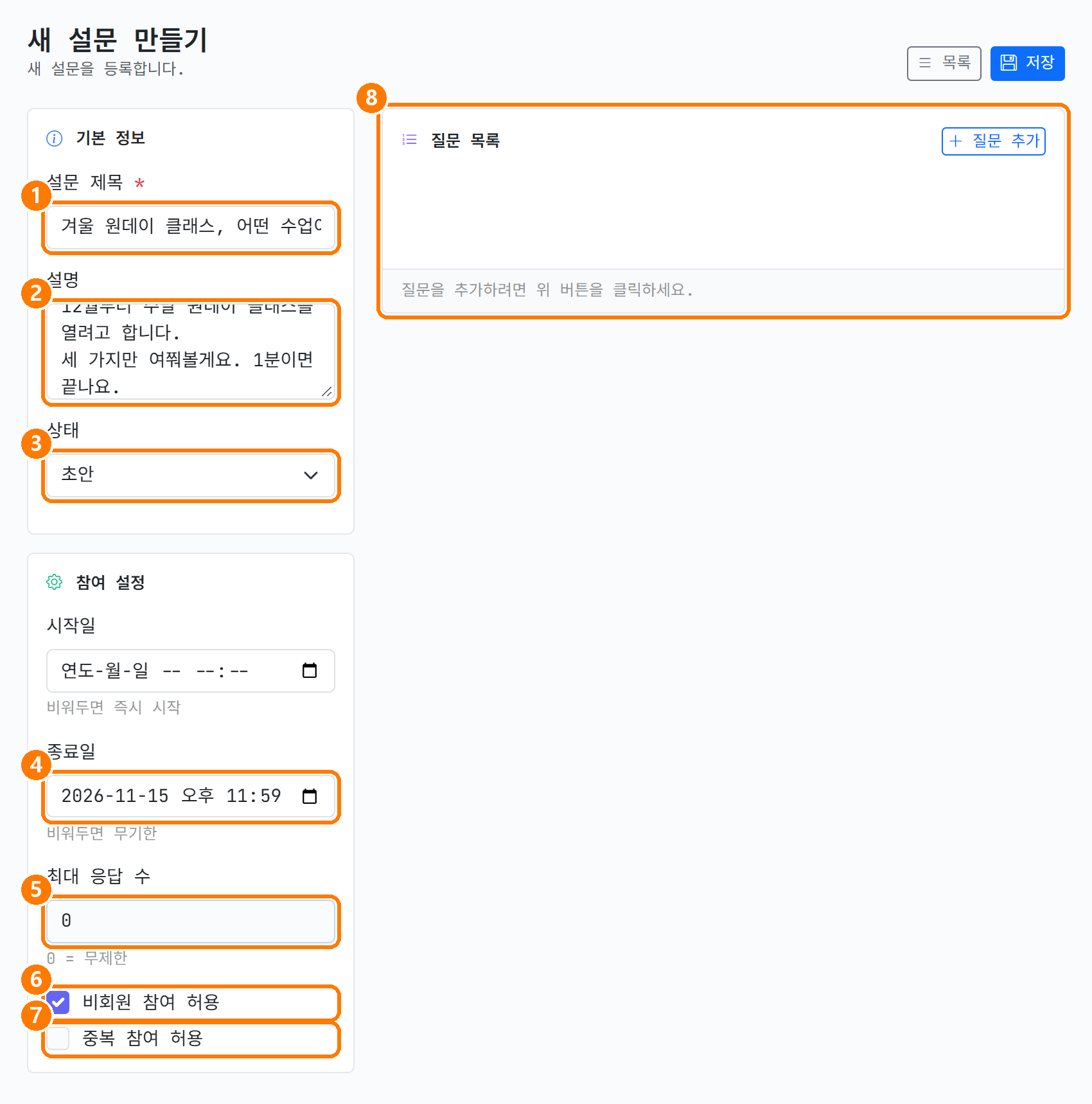Viewport: 1092px width, 1104px height.
Task: Click the 참여 설정 heading
Action: point(110,582)
